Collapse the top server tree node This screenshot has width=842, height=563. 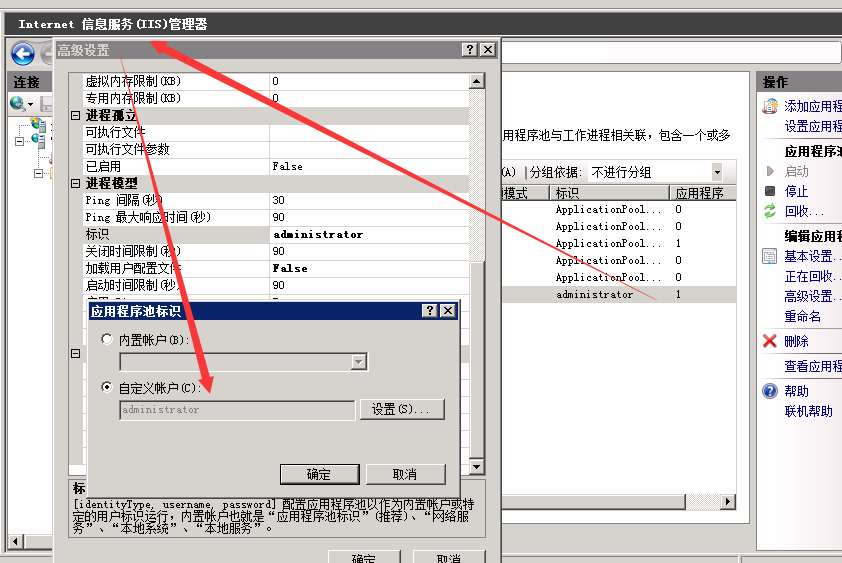tap(19, 142)
